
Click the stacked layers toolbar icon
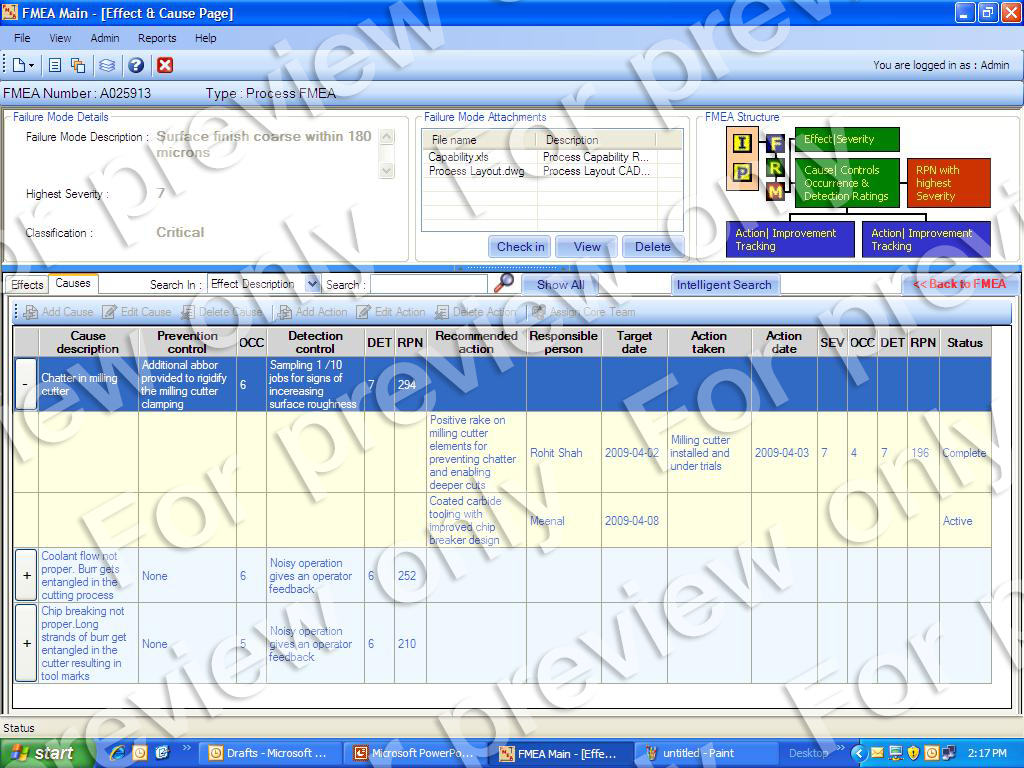(x=107, y=65)
